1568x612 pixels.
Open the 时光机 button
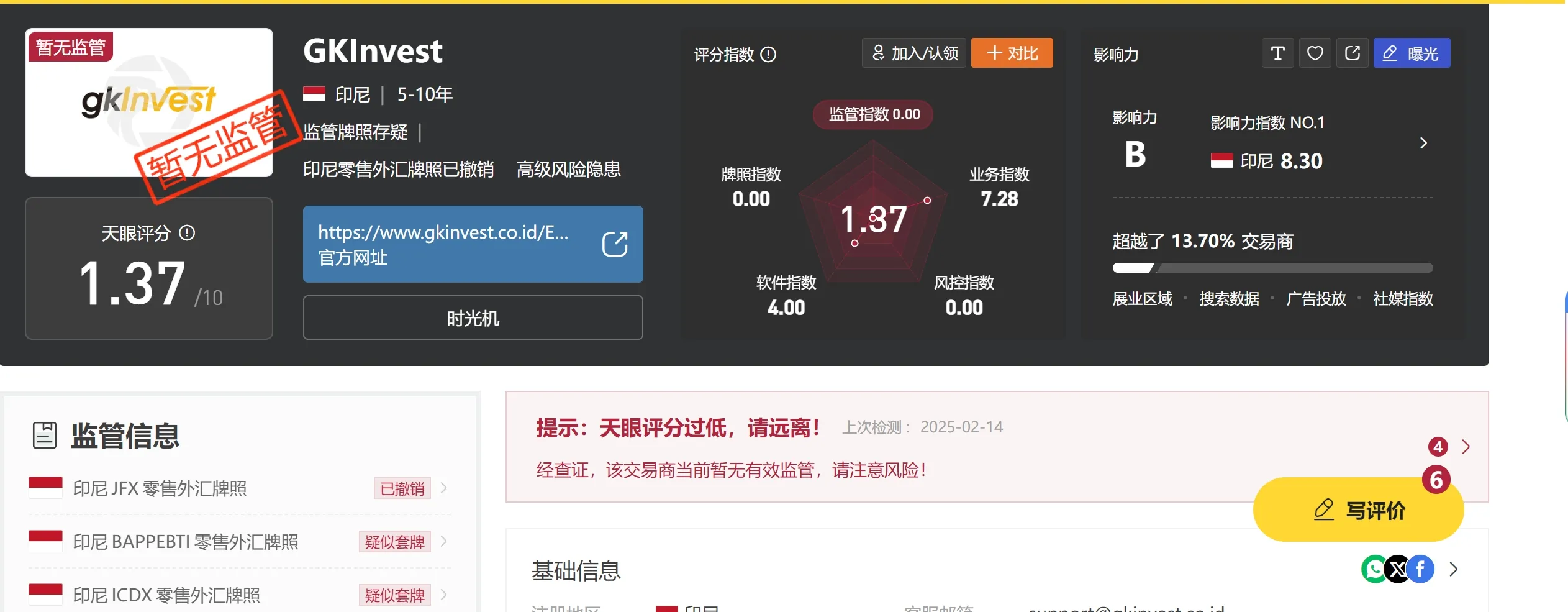coord(473,317)
